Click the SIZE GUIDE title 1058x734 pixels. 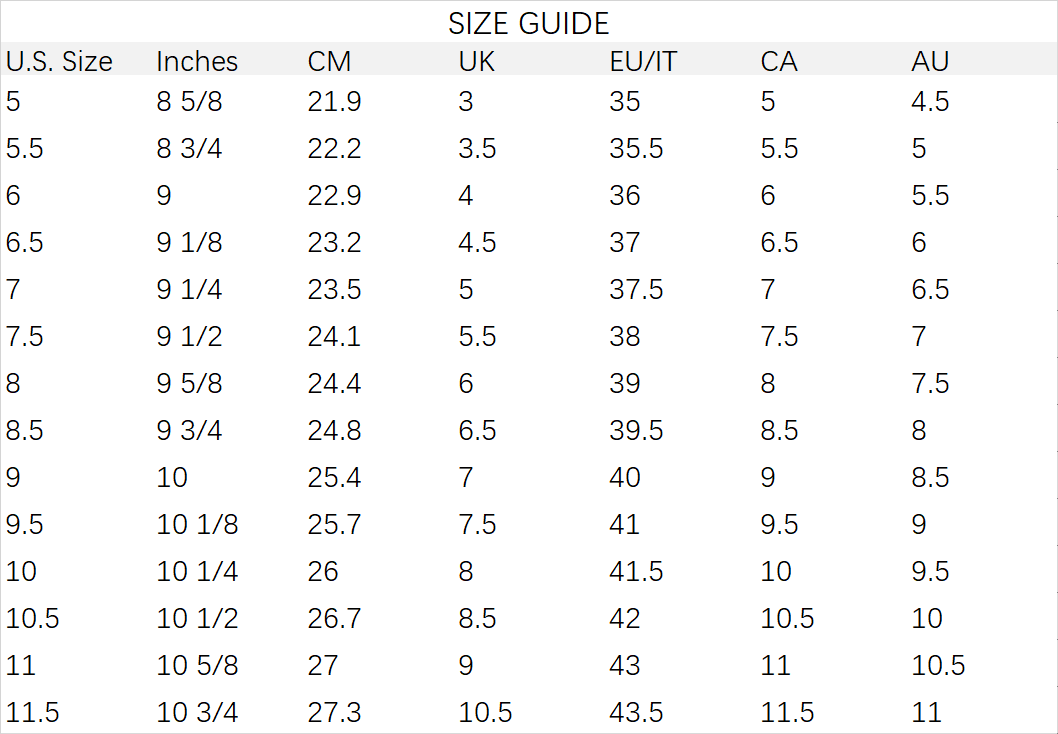click(x=528, y=22)
